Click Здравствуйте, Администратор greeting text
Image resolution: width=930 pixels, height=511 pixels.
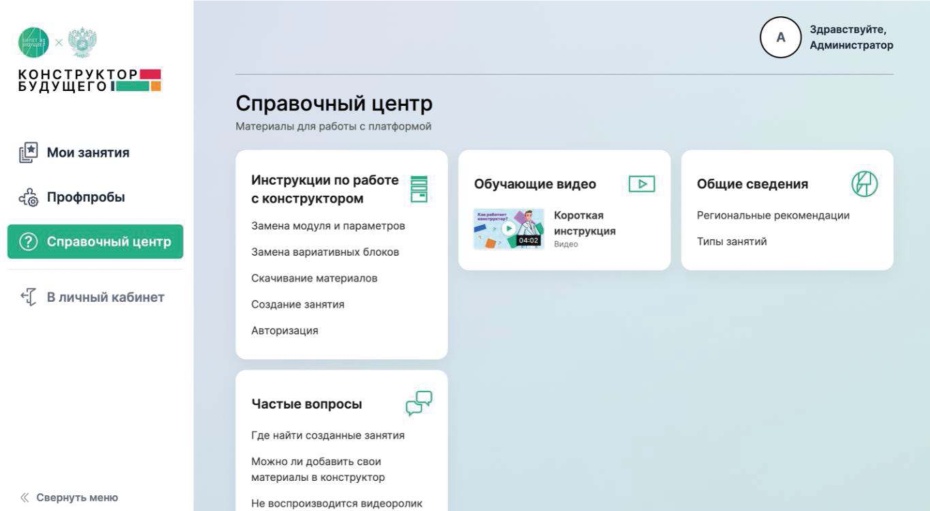(851, 37)
